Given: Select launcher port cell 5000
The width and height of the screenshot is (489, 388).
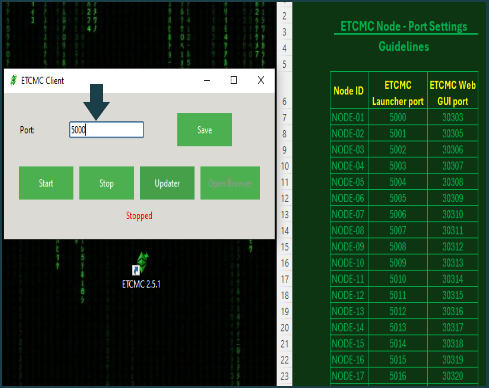Looking at the screenshot, I should tap(398, 117).
